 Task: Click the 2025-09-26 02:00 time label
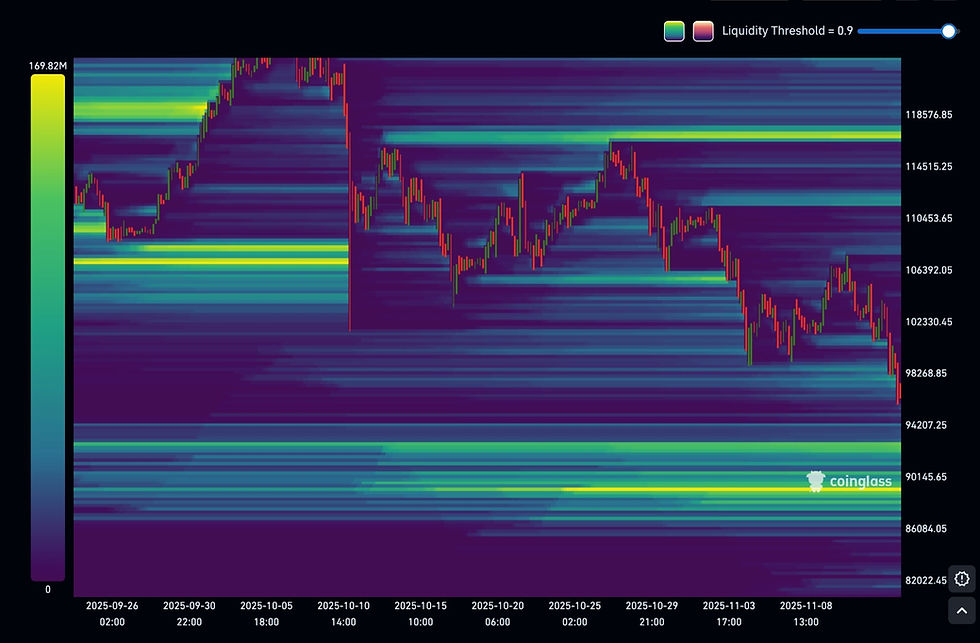point(112,614)
